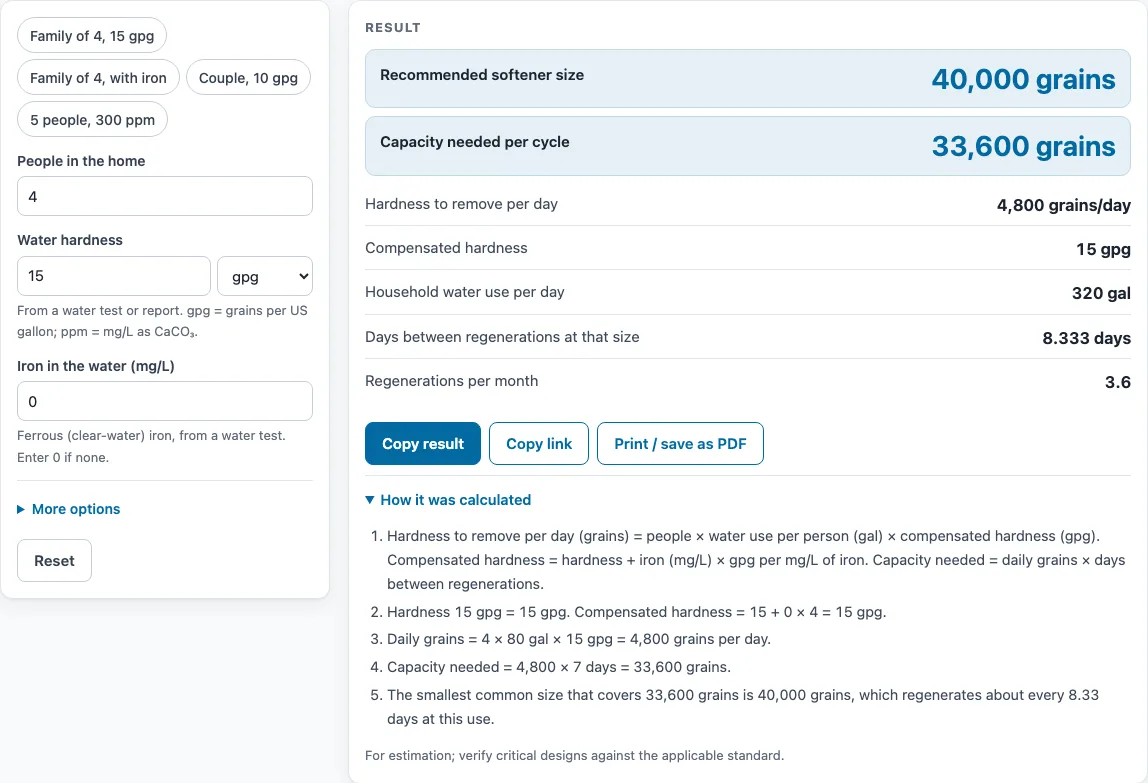Click the 320 gal water use value
The image size is (1148, 783).
[1101, 293]
